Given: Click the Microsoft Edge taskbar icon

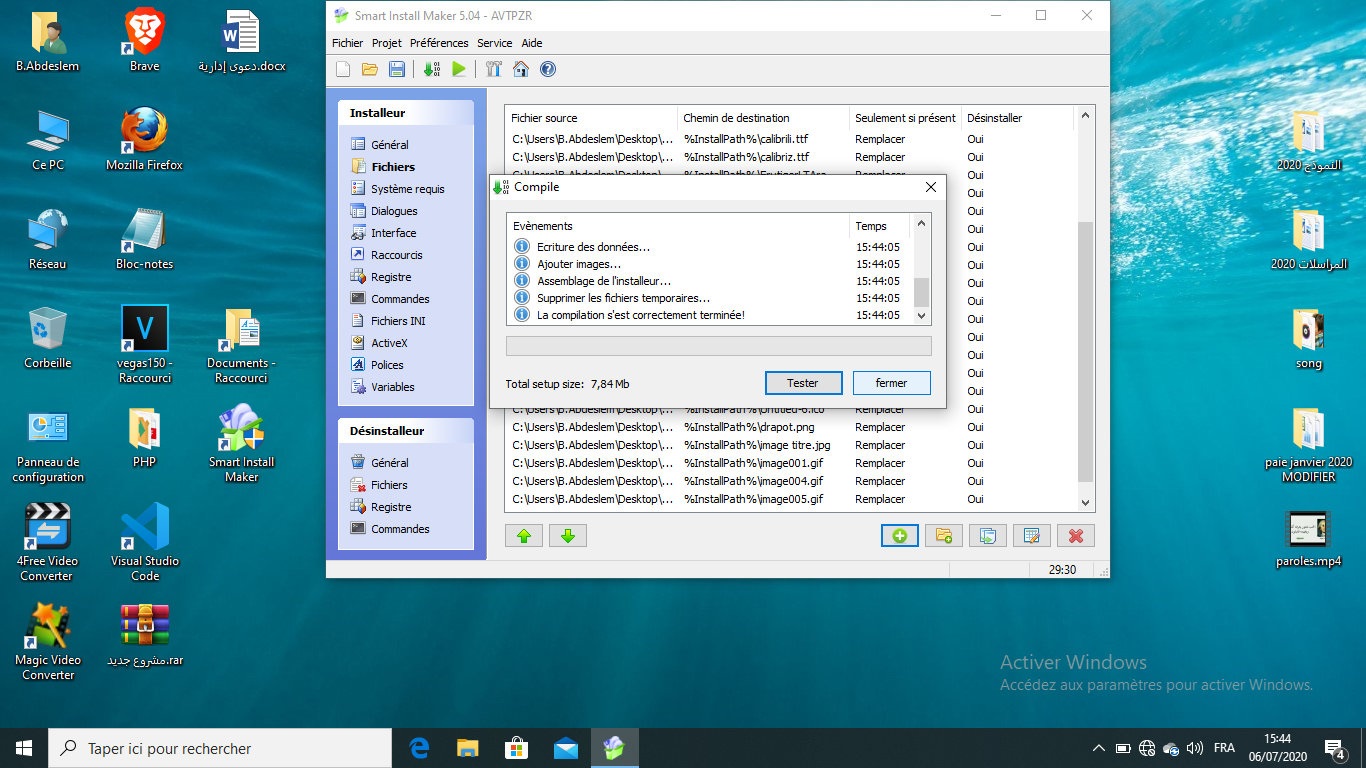Looking at the screenshot, I should (x=419, y=748).
